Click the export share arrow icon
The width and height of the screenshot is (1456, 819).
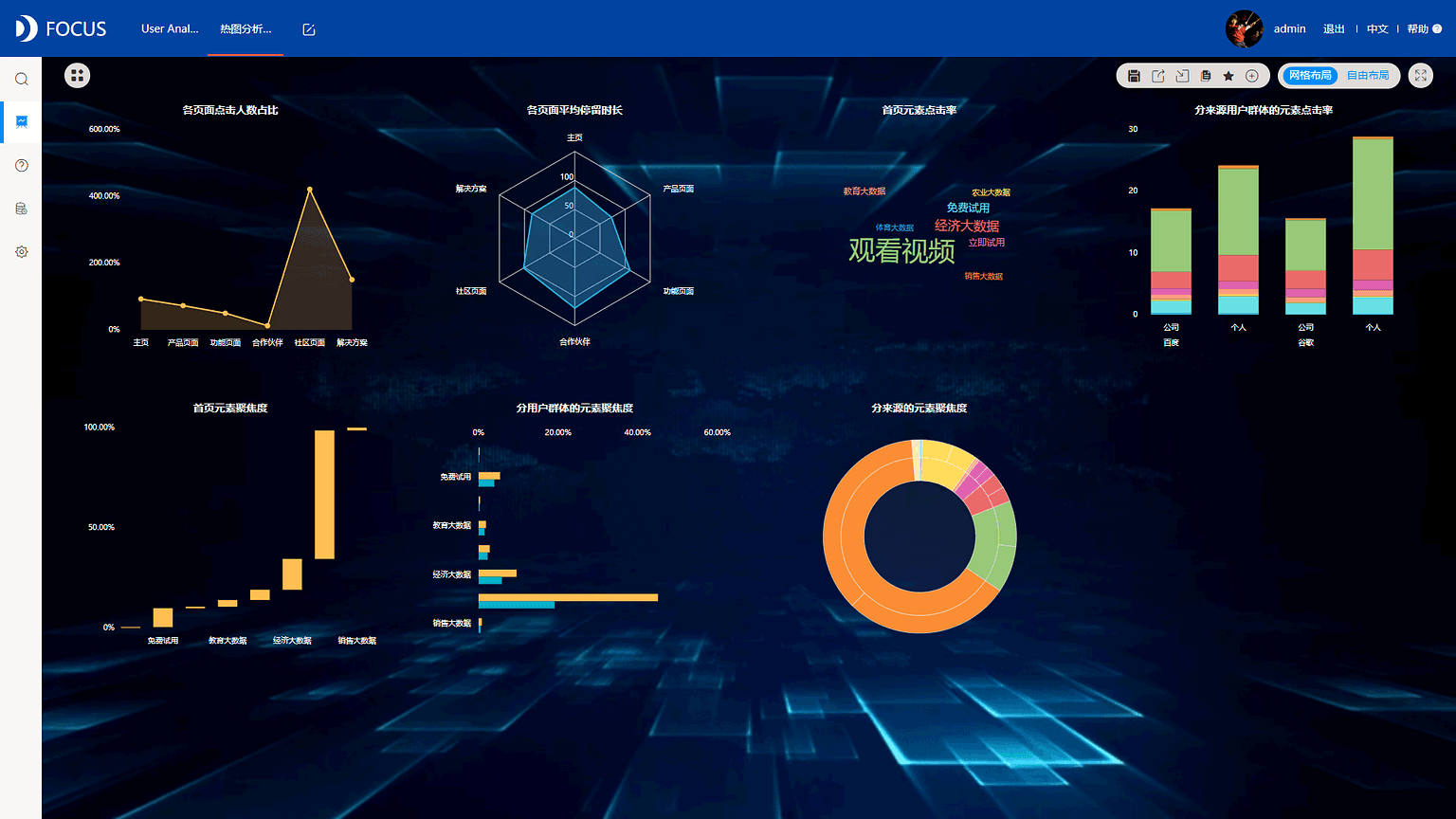(x=1157, y=76)
